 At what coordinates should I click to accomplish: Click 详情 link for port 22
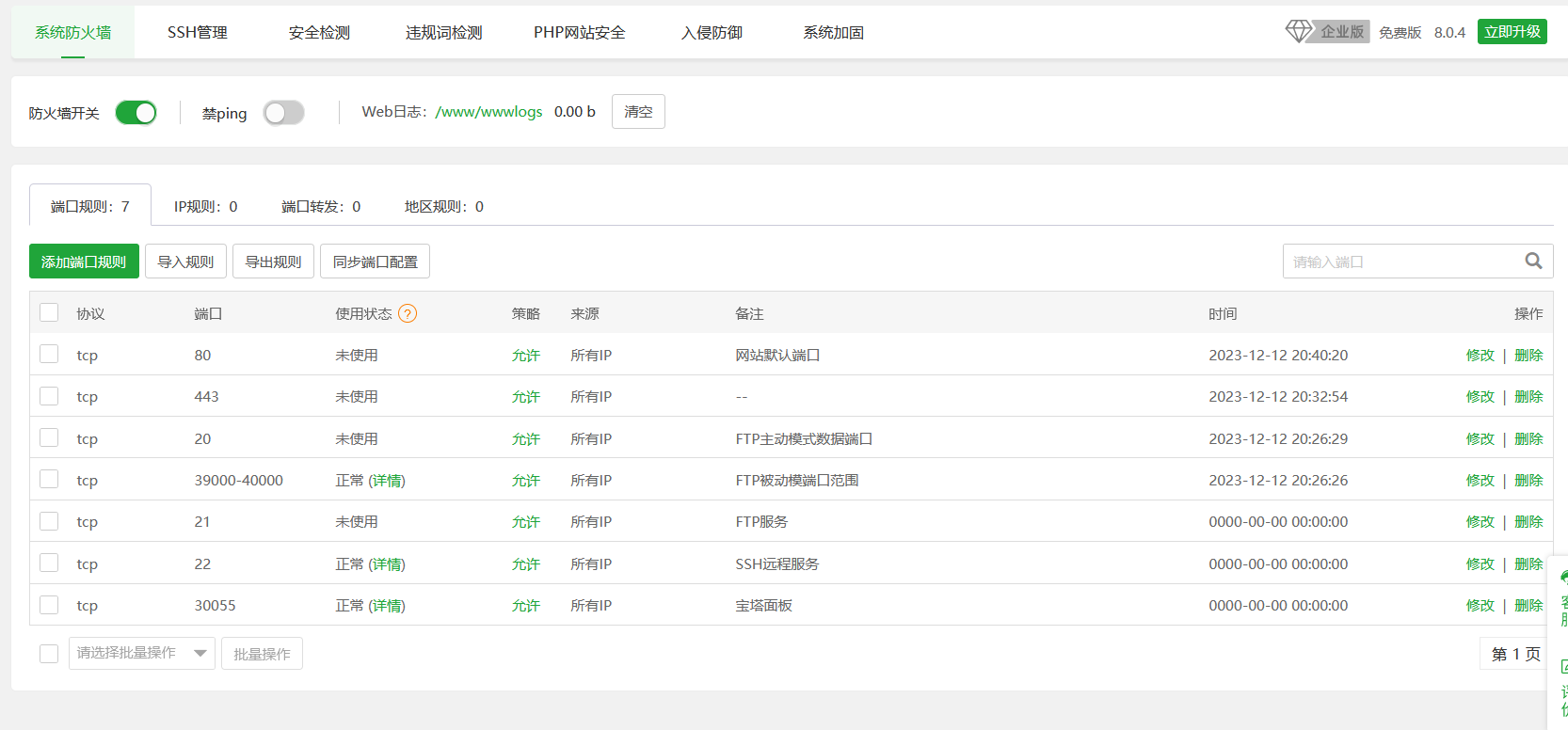[x=387, y=564]
